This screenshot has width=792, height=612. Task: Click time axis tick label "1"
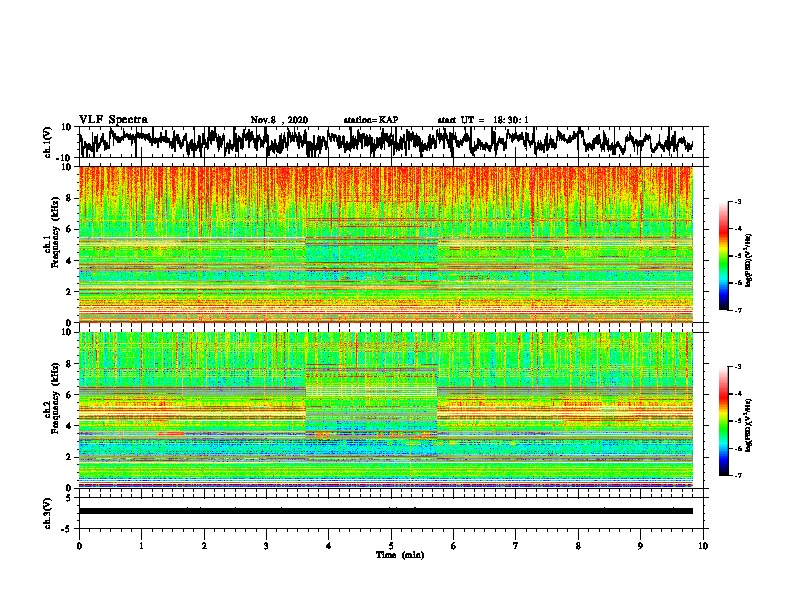[x=141, y=546]
